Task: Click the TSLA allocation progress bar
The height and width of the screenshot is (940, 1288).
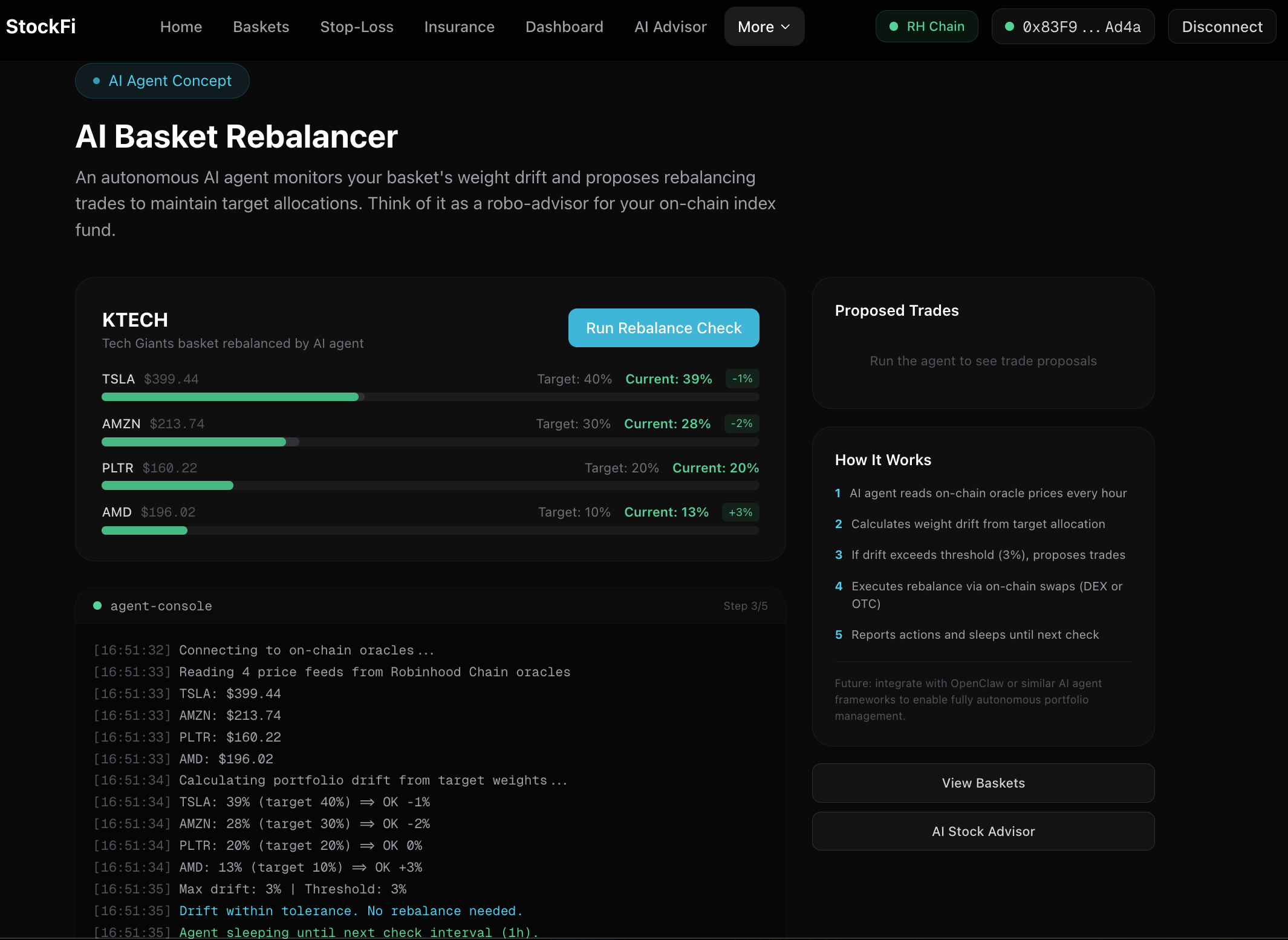Action: click(430, 397)
